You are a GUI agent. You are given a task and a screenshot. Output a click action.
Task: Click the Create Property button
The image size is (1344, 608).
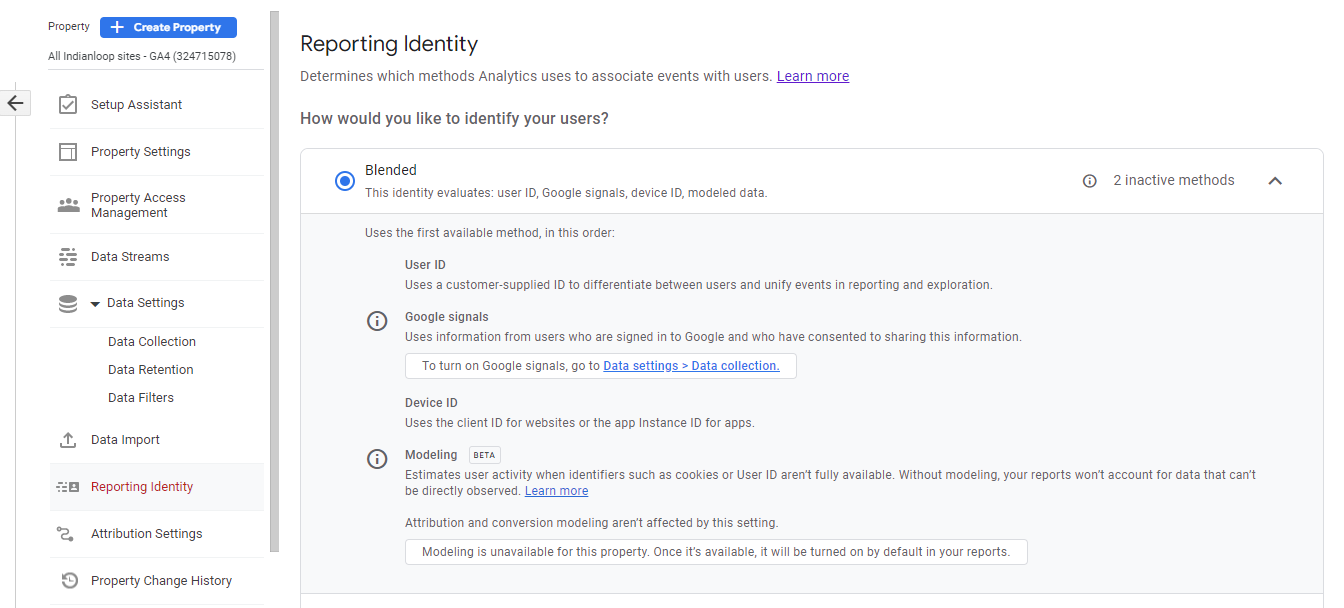pos(168,27)
